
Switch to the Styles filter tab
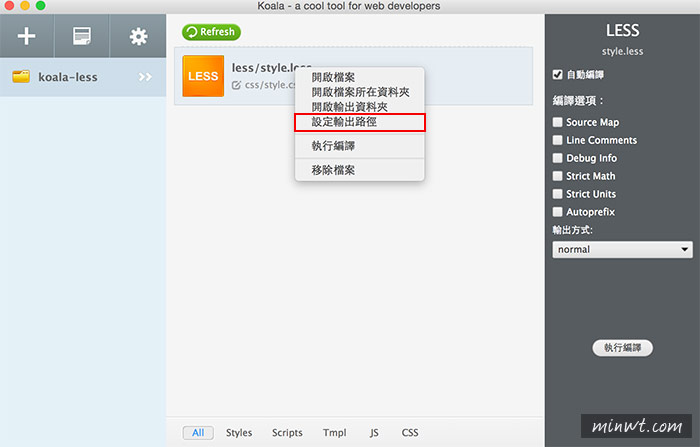(239, 432)
